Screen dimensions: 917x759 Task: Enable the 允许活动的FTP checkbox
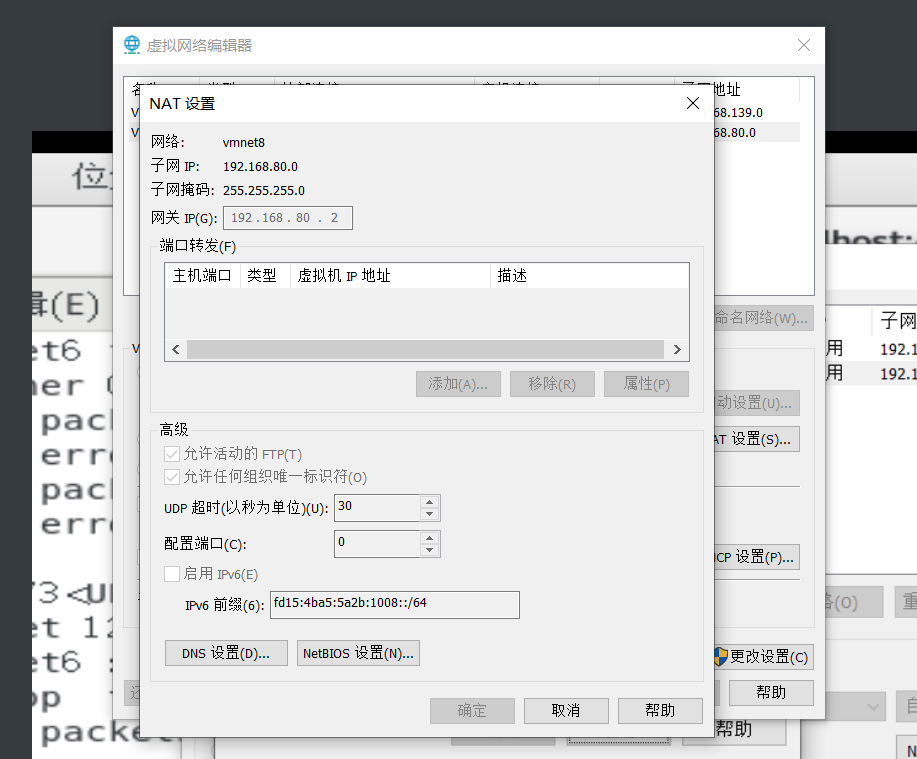pos(170,453)
